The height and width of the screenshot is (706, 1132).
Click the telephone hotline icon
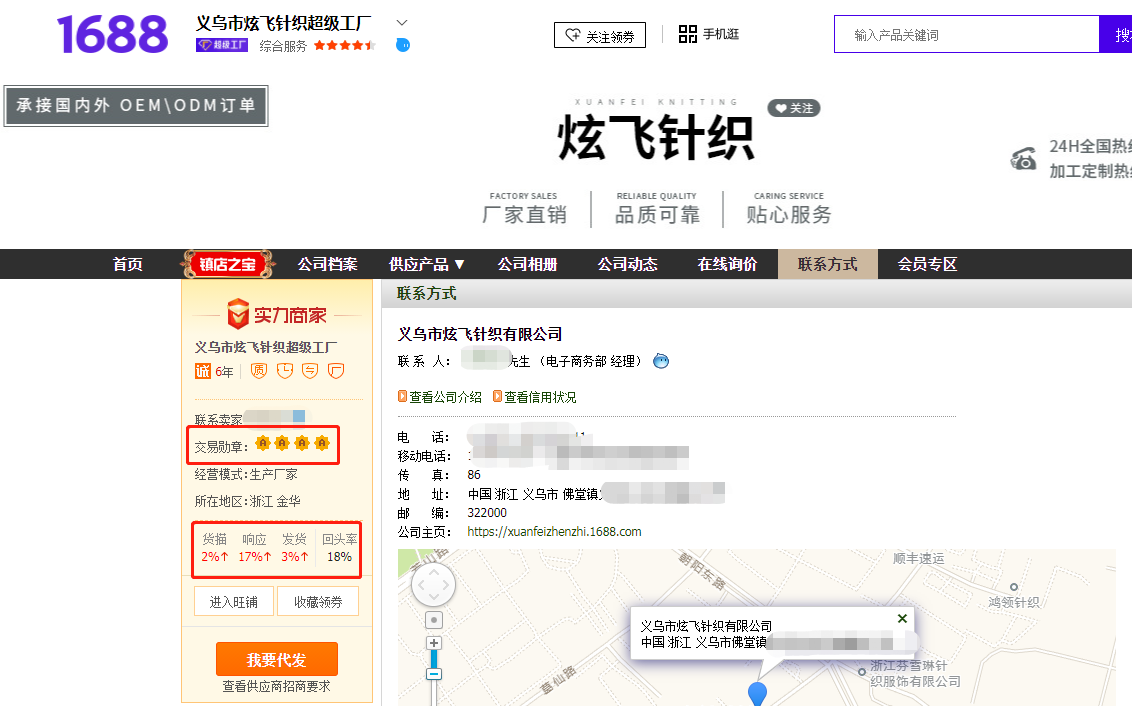(x=1023, y=158)
